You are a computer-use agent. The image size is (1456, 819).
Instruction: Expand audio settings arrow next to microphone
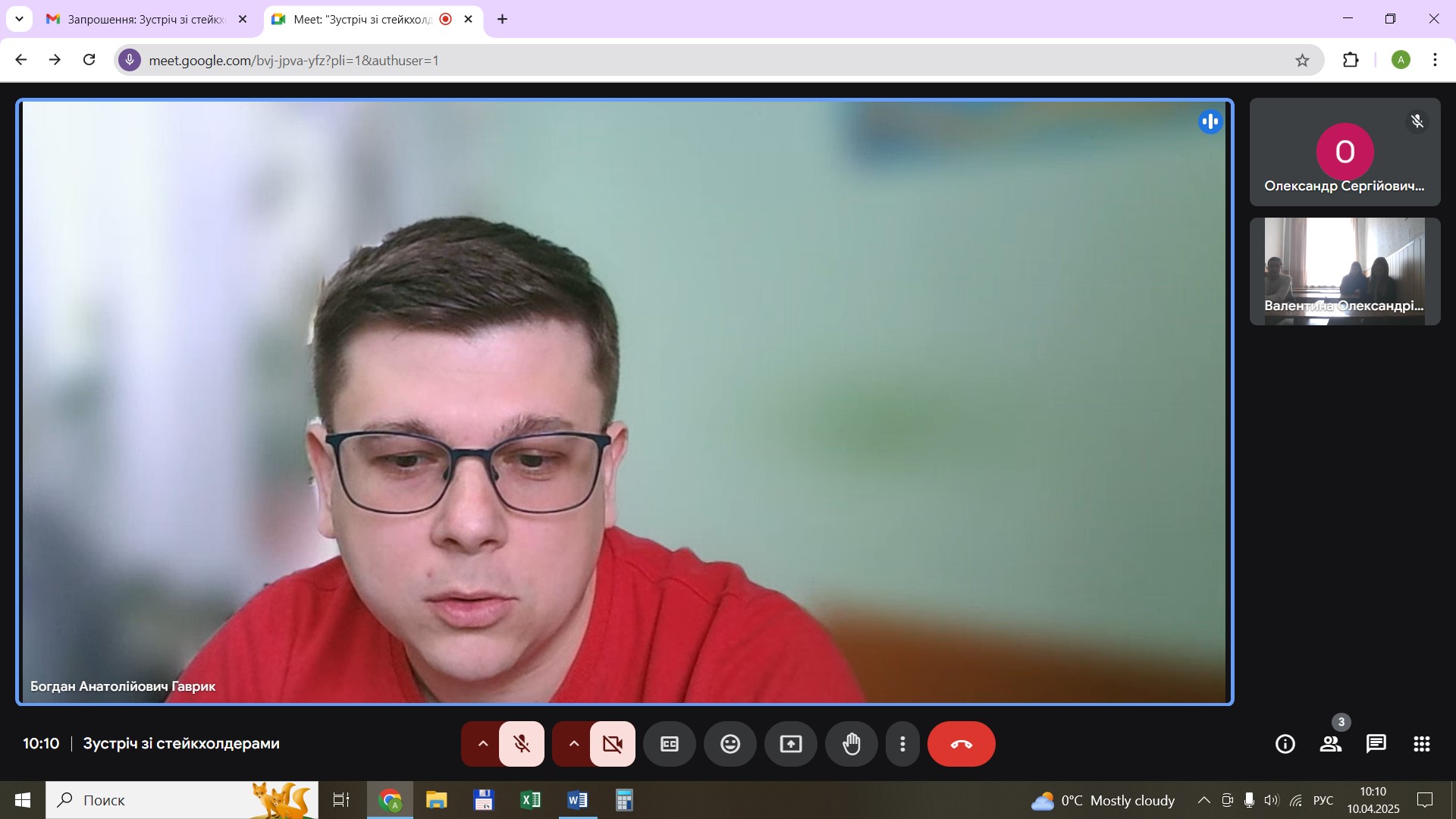[x=482, y=744]
